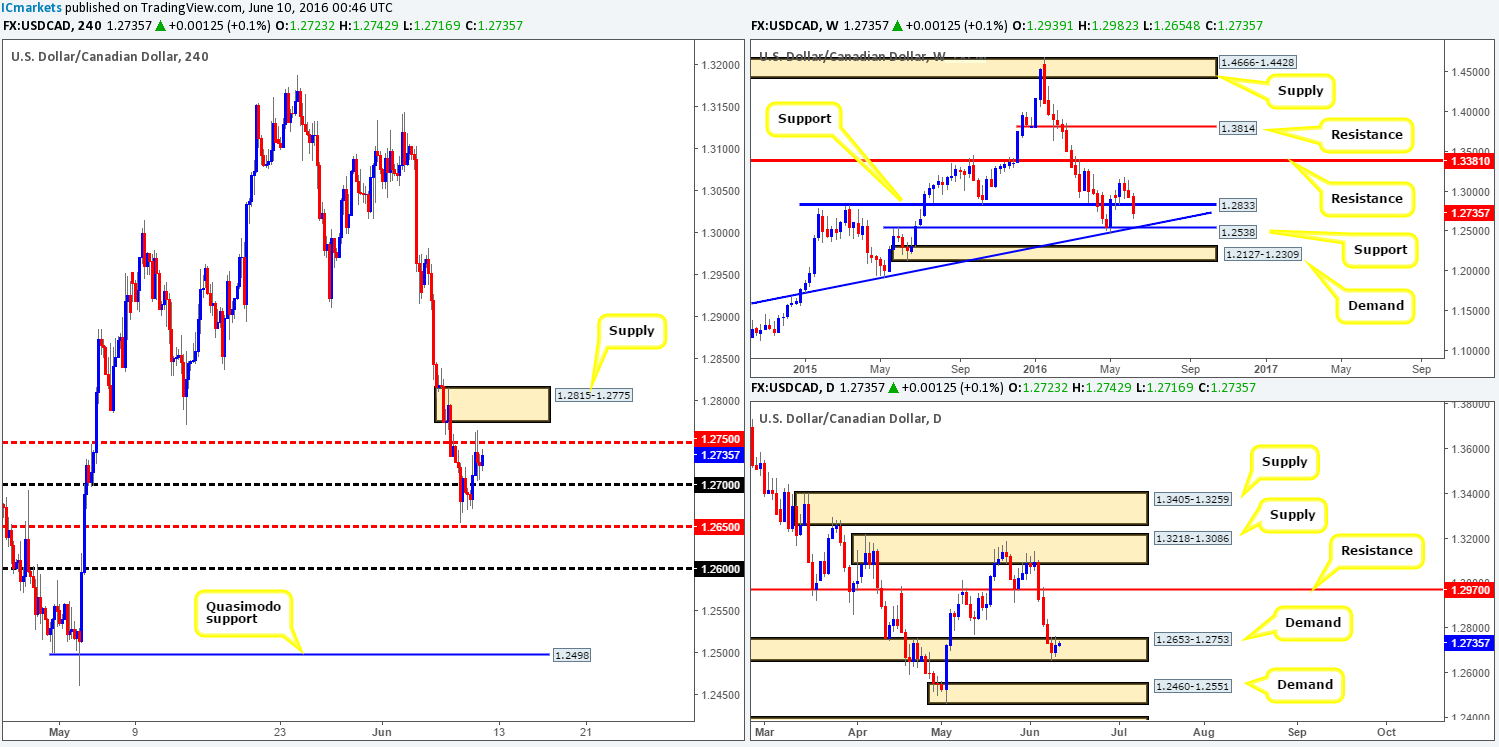
Task: Click blue 1.27357 label on 240 chart
Action: pyautogui.click(x=717, y=454)
